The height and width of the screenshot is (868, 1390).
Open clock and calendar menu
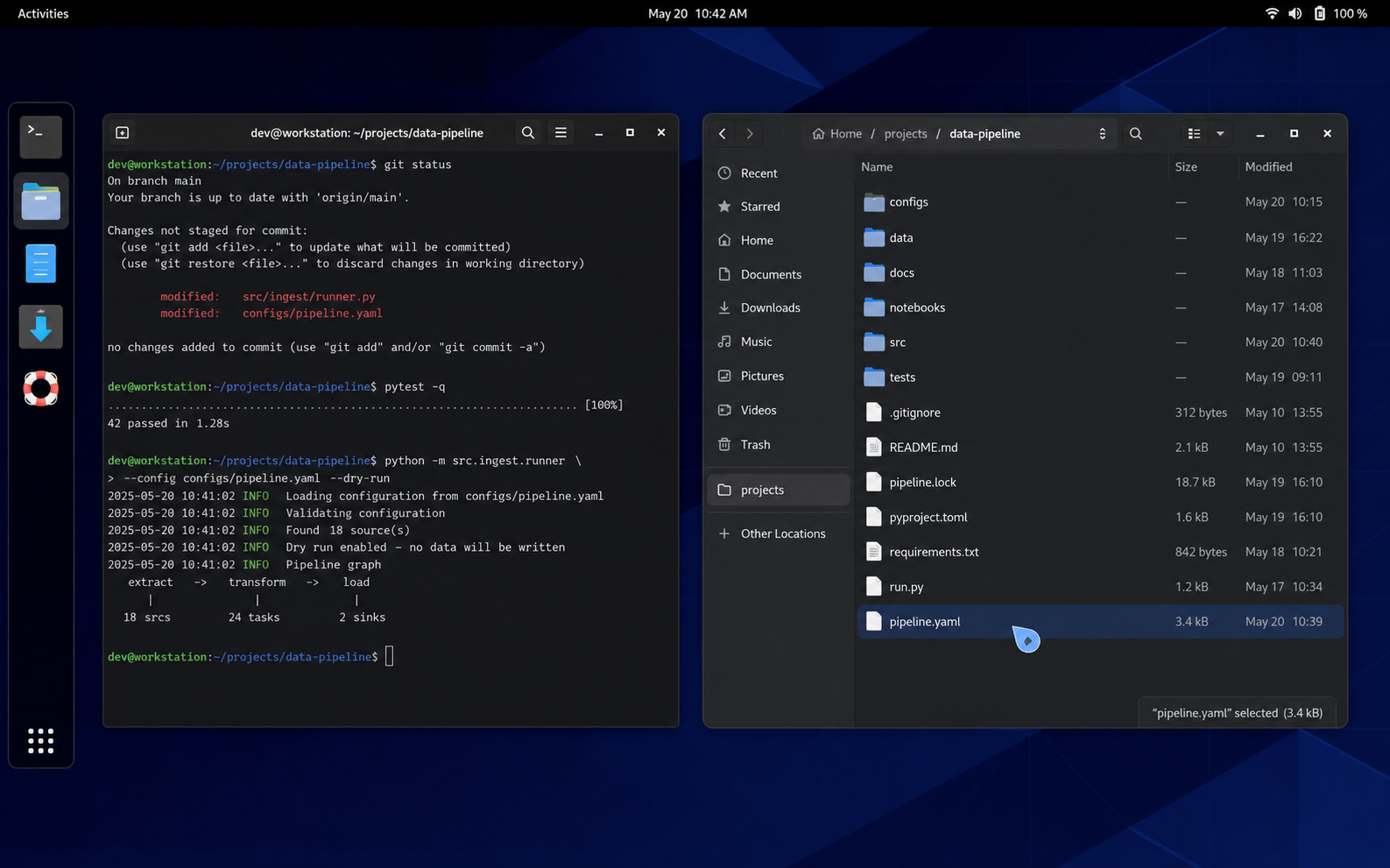(697, 13)
